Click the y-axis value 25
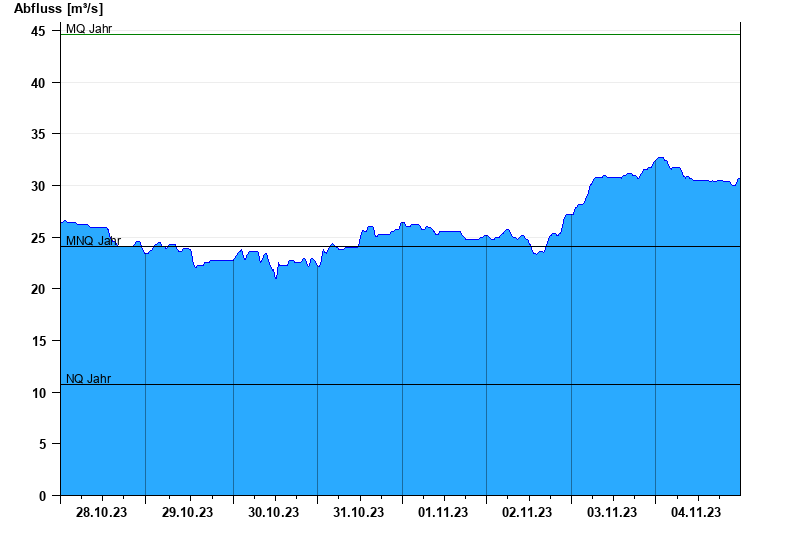Screen dimensions: 800x550 38,238
